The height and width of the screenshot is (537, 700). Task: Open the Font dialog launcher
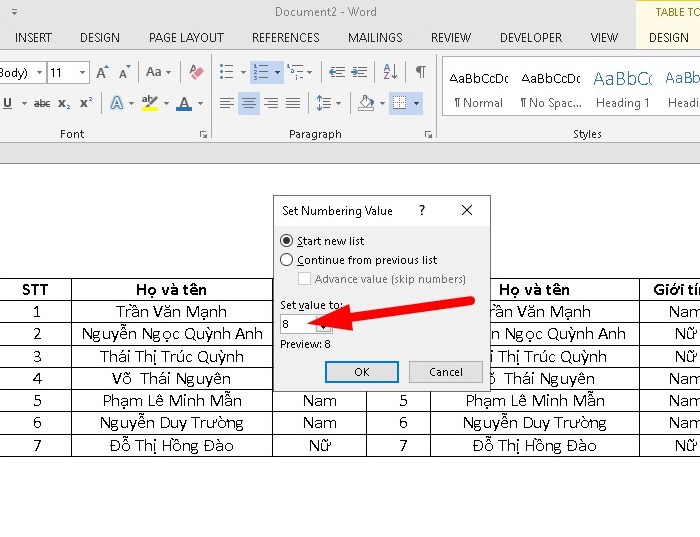pyautogui.click(x=204, y=134)
